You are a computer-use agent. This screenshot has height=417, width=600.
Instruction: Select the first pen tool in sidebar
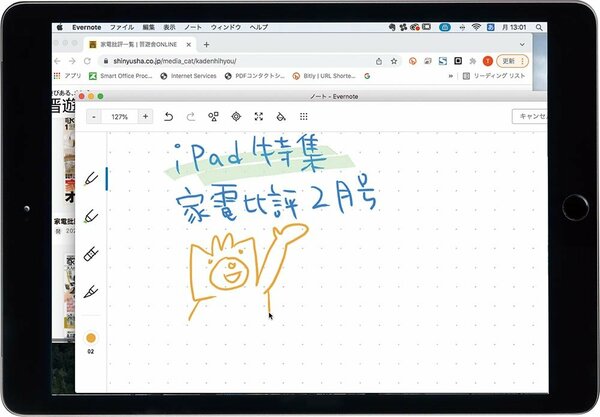click(x=91, y=179)
